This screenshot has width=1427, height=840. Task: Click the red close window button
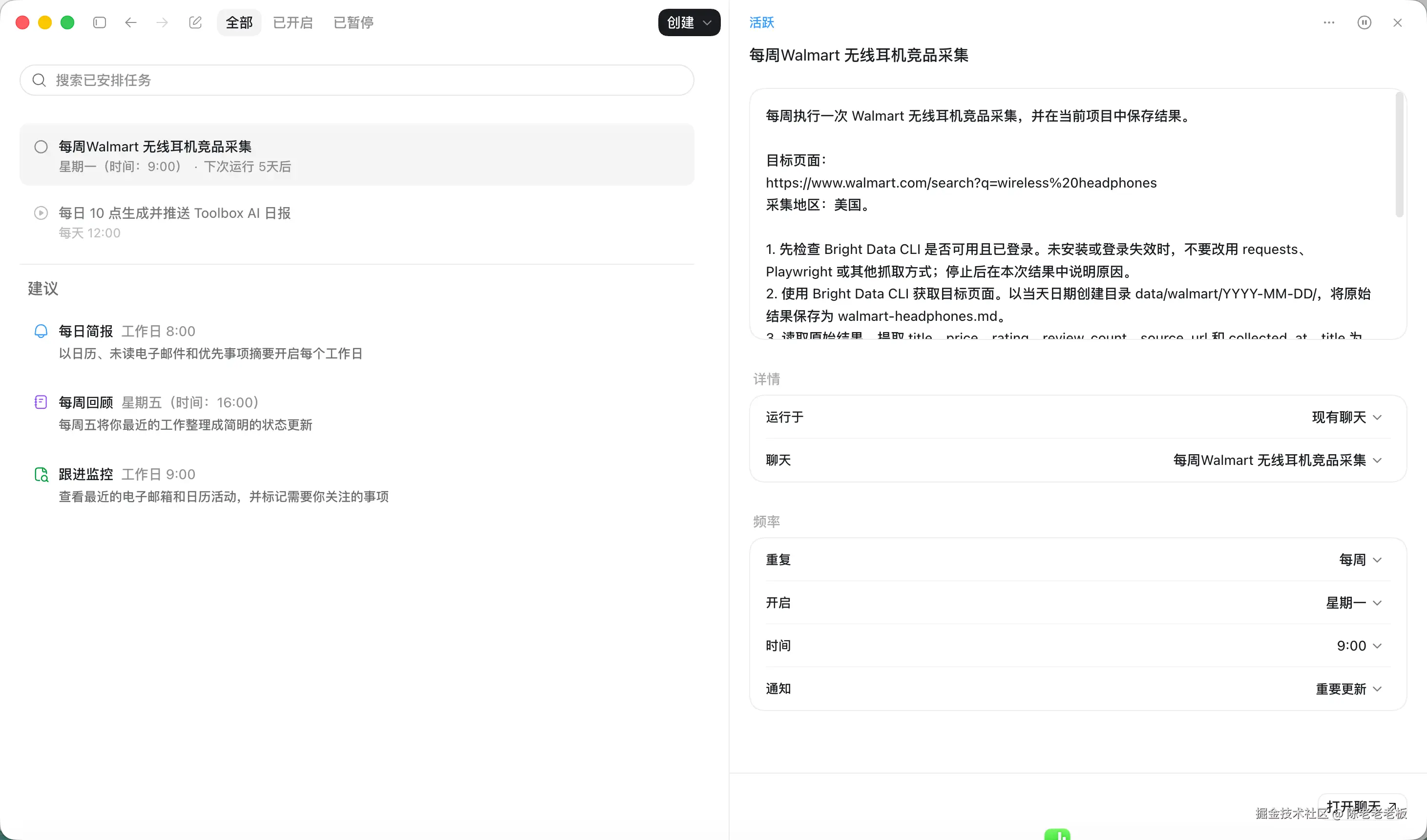pos(22,22)
